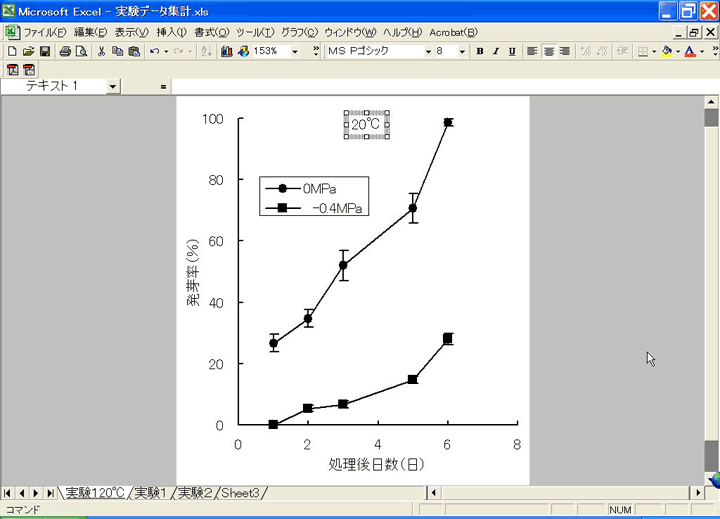Click the center alignment button
720x519 pixels.
pos(548,51)
